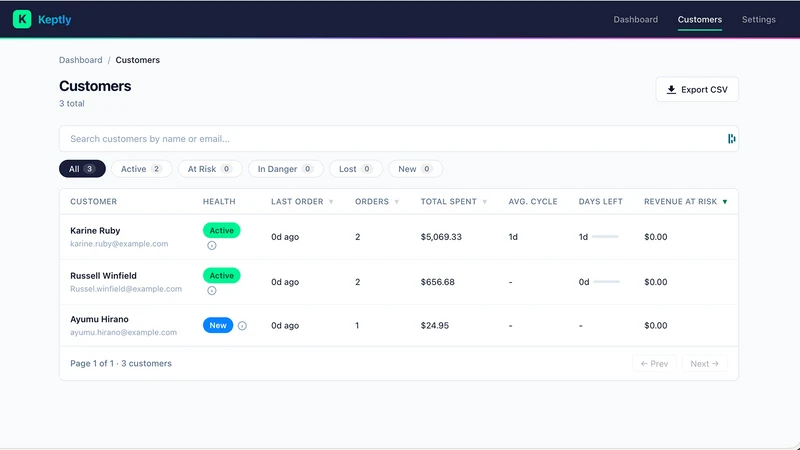Click the green sort arrow on Revenue at Risk

pos(724,202)
